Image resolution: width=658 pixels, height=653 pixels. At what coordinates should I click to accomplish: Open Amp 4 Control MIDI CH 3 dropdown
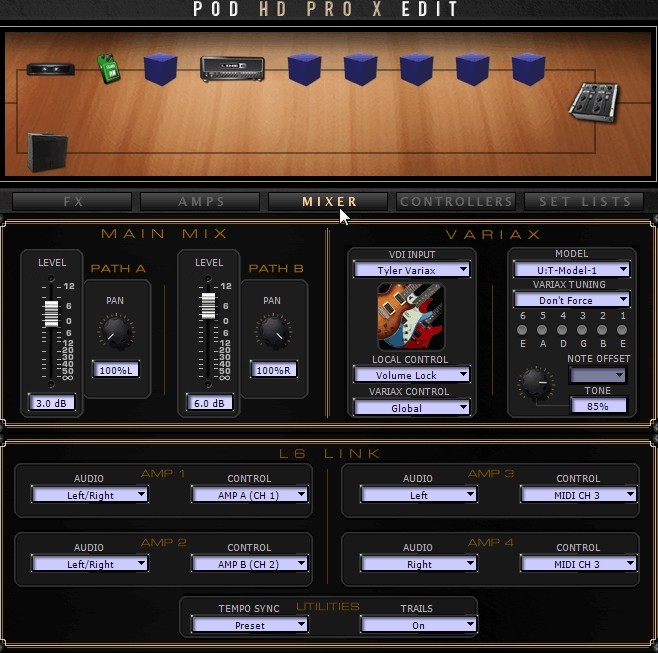tap(579, 564)
